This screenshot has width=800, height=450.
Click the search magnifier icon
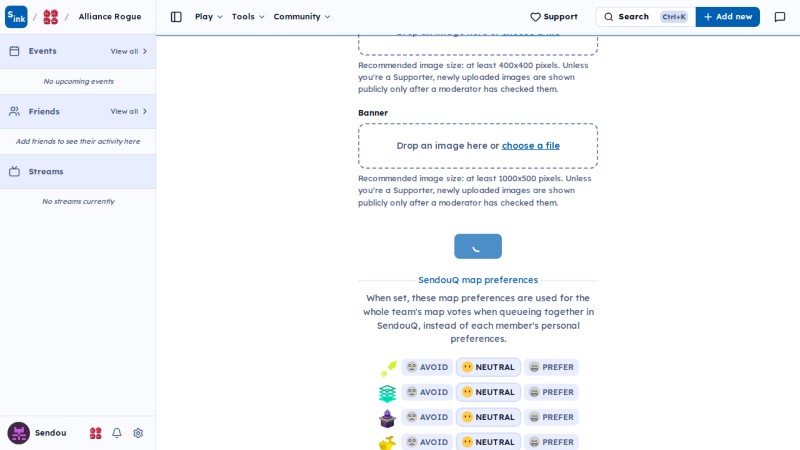[x=609, y=17]
